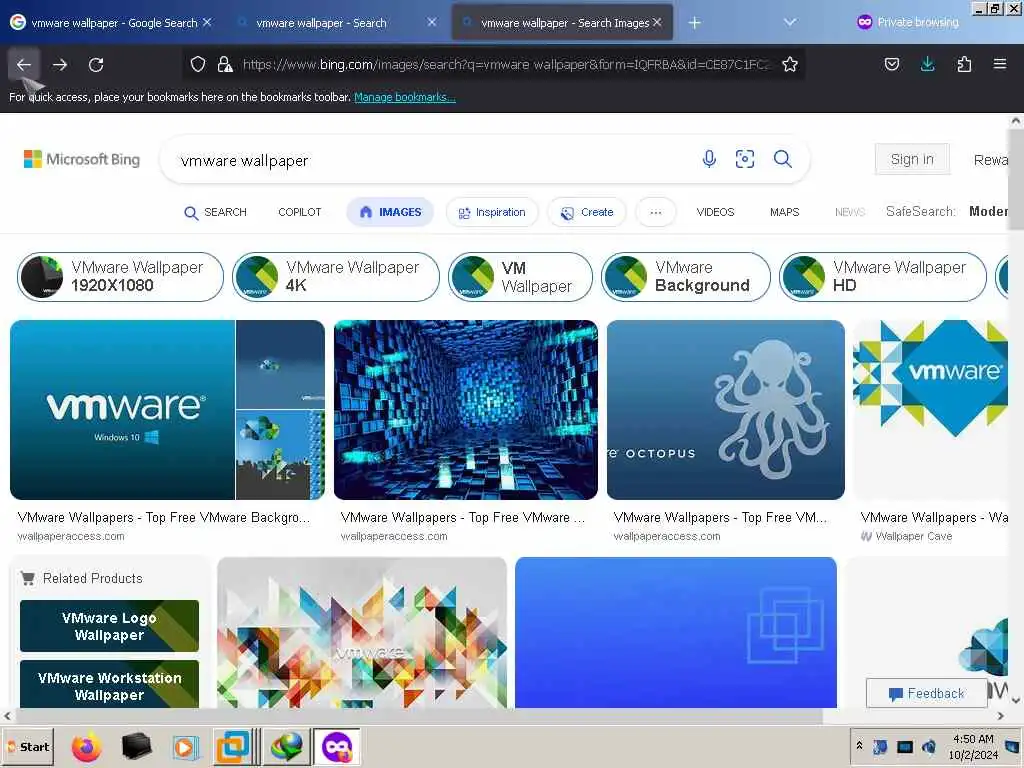Open the Create image button
Screen dimensions: 1024x768
(586, 212)
